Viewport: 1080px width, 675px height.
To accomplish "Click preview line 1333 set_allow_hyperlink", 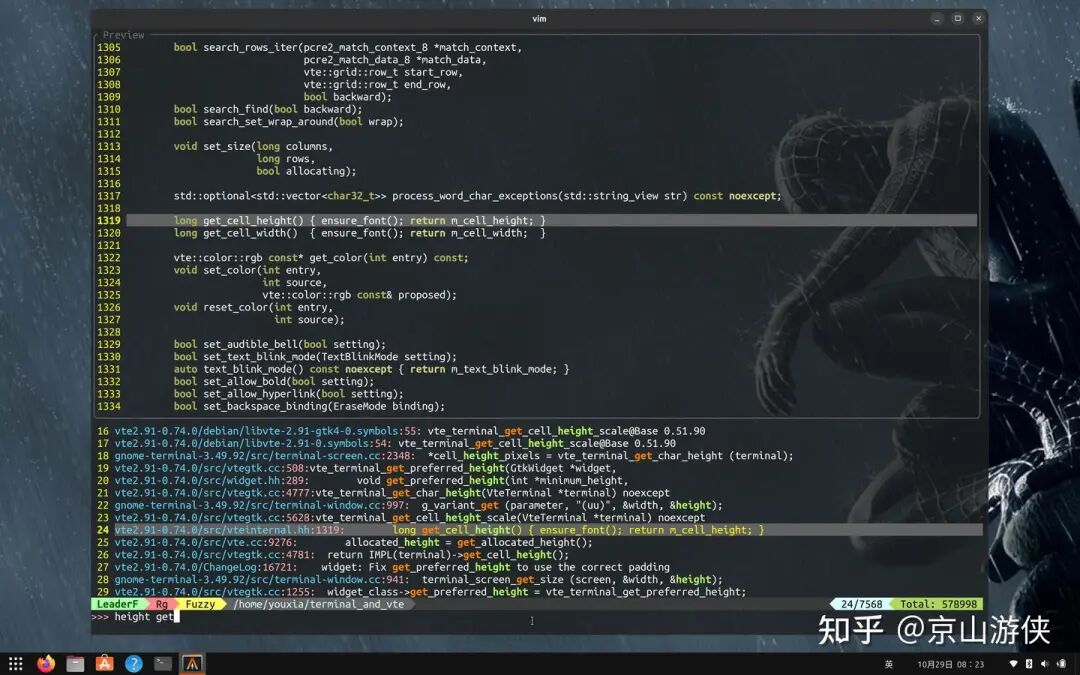I will click(289, 395).
